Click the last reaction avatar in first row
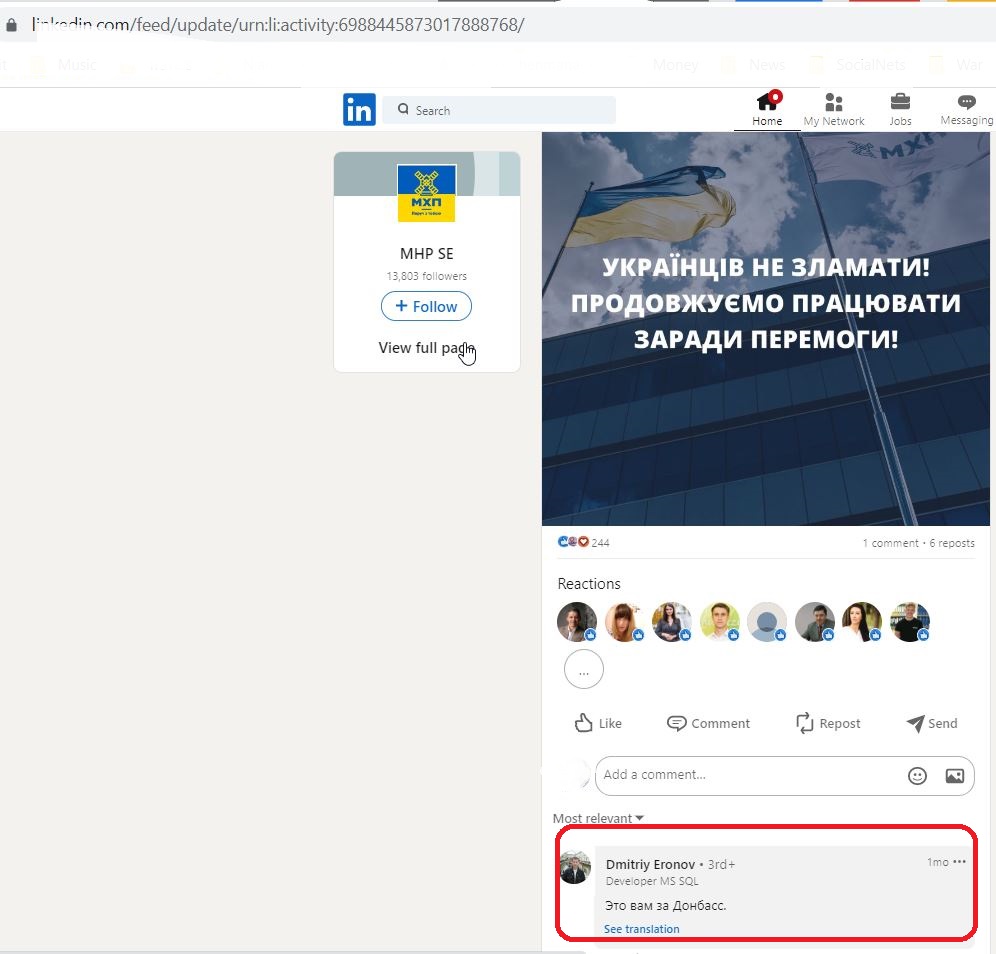The image size is (996, 954). pyautogui.click(x=910, y=622)
